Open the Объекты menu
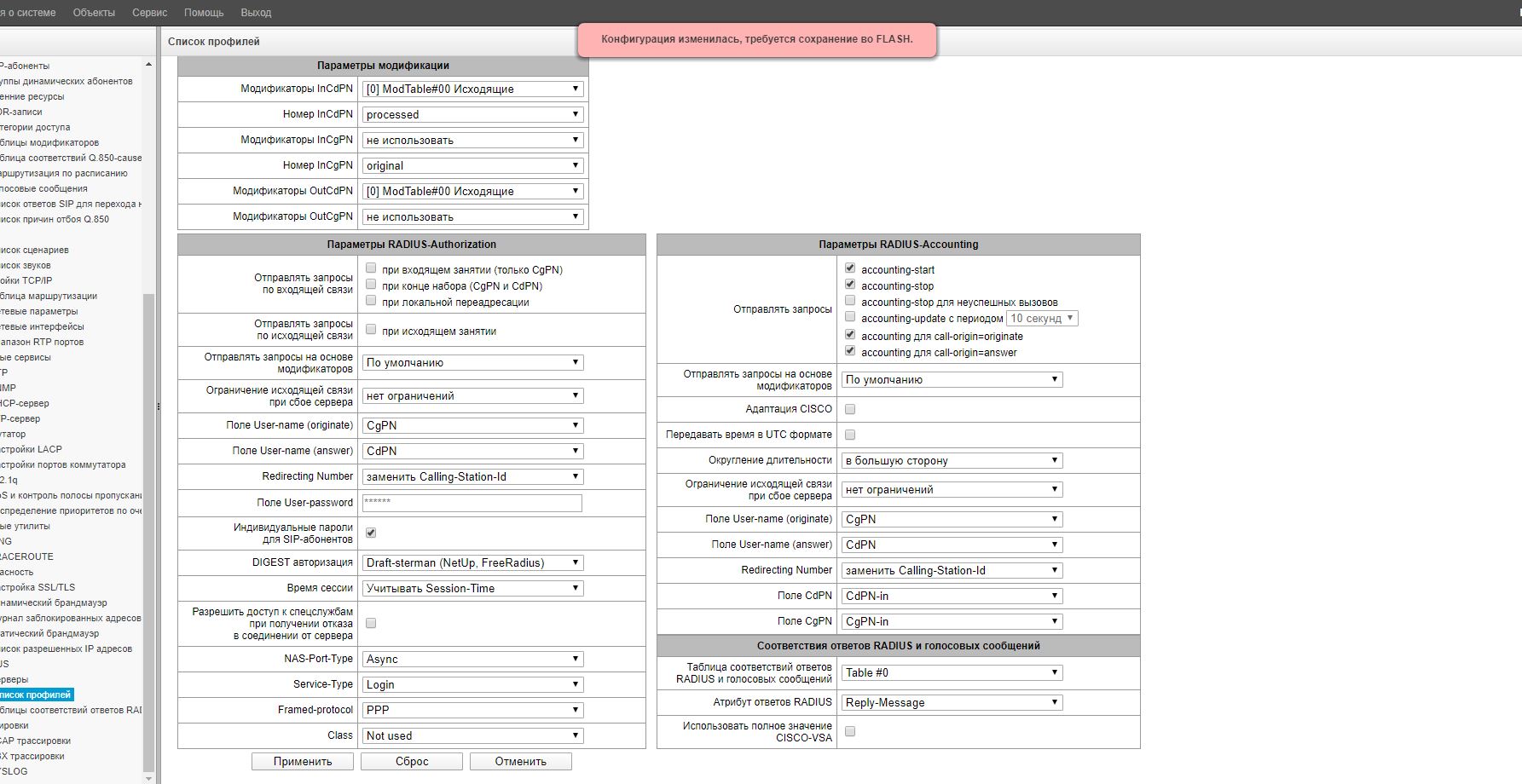The height and width of the screenshot is (784, 1522). (x=94, y=13)
